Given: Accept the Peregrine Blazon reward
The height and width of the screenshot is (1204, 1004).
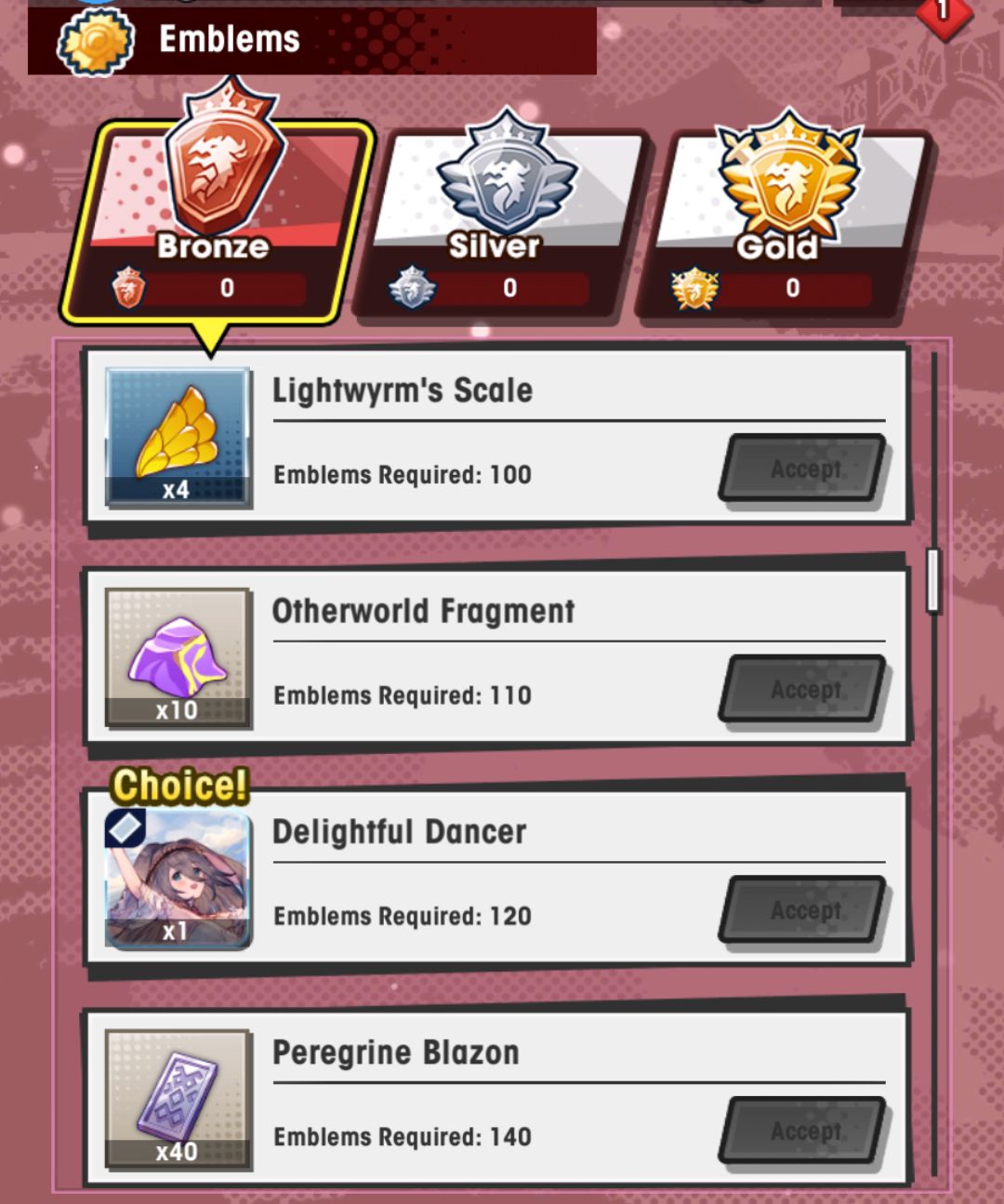Looking at the screenshot, I should [x=804, y=1131].
